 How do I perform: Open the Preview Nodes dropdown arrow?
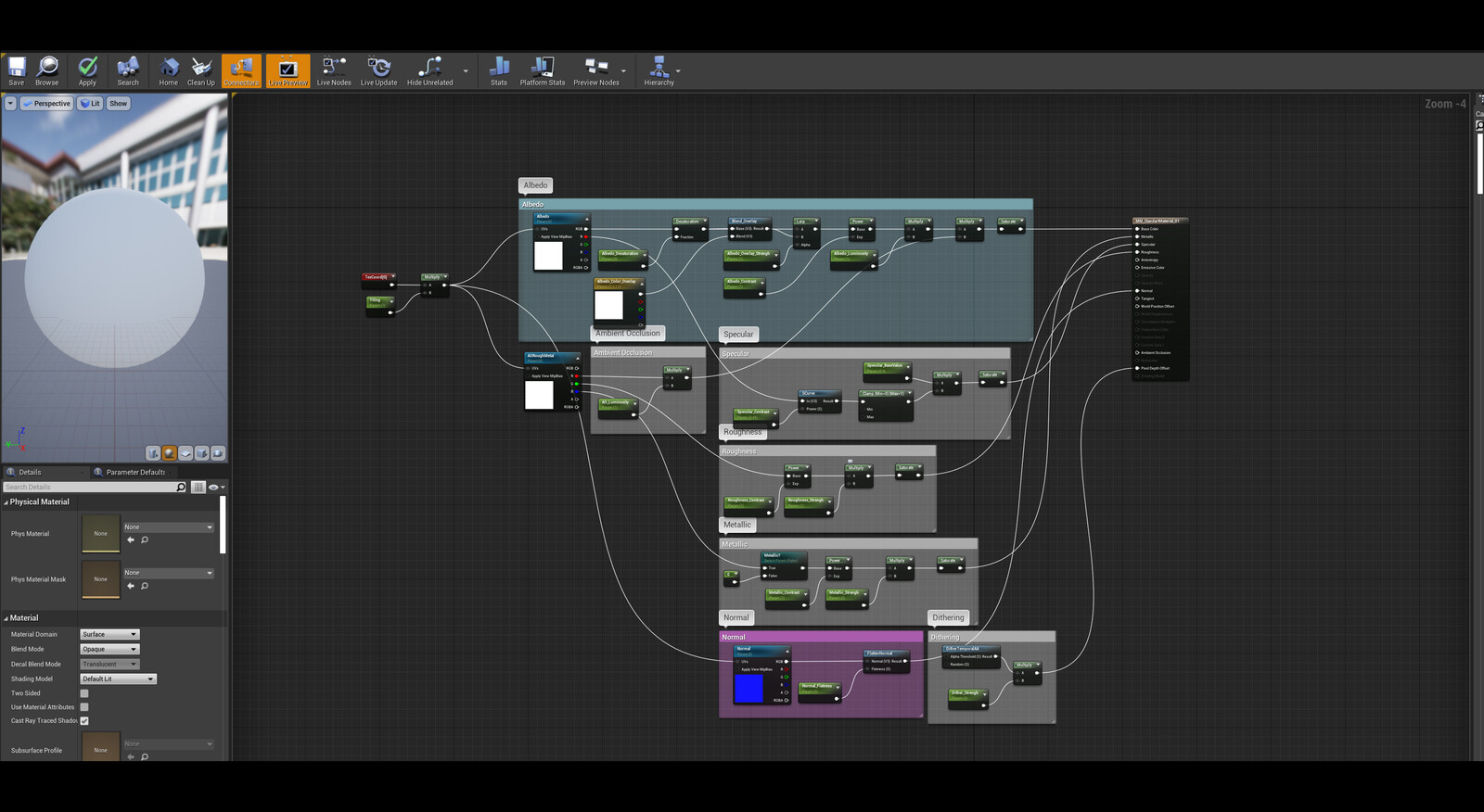click(623, 71)
